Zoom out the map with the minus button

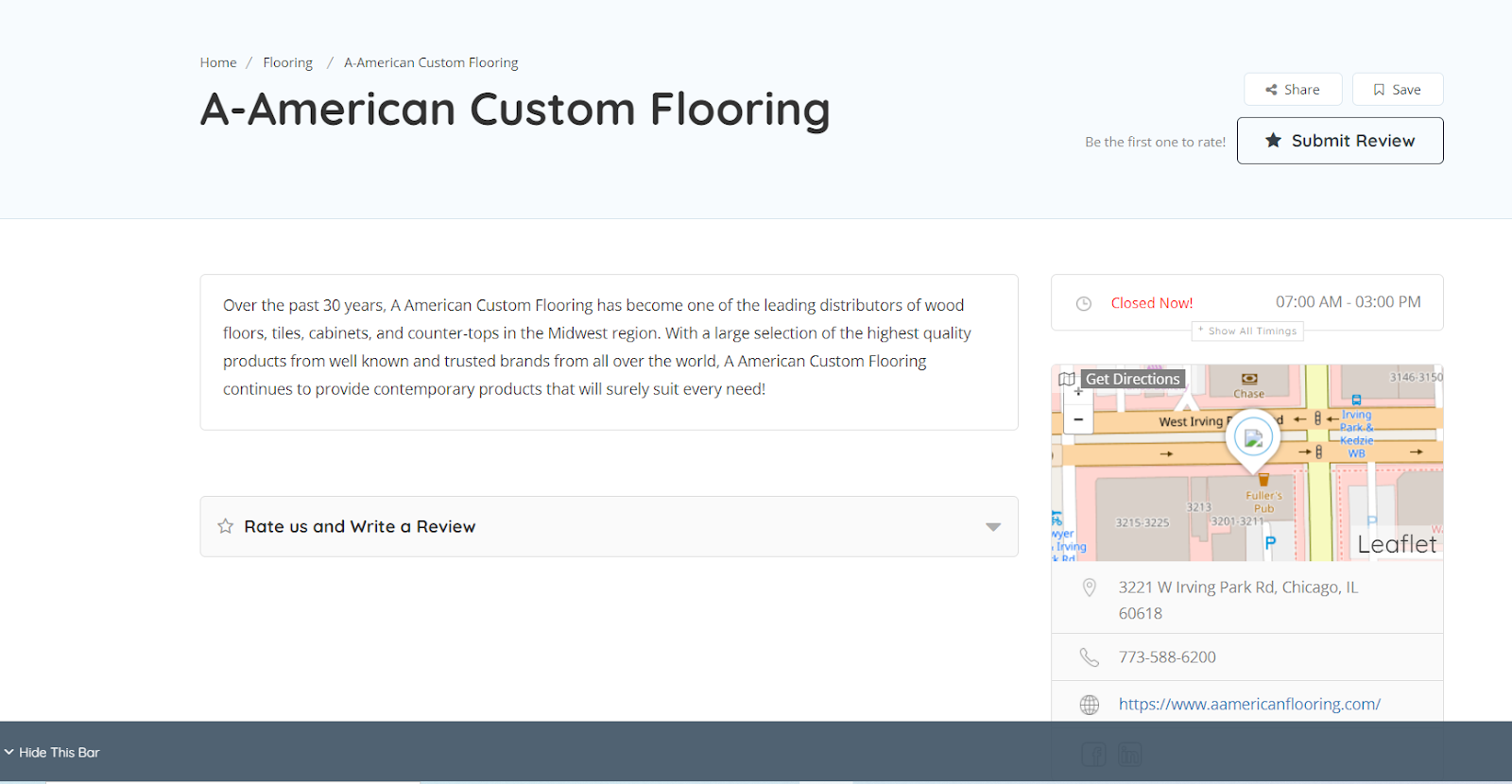point(1078,419)
